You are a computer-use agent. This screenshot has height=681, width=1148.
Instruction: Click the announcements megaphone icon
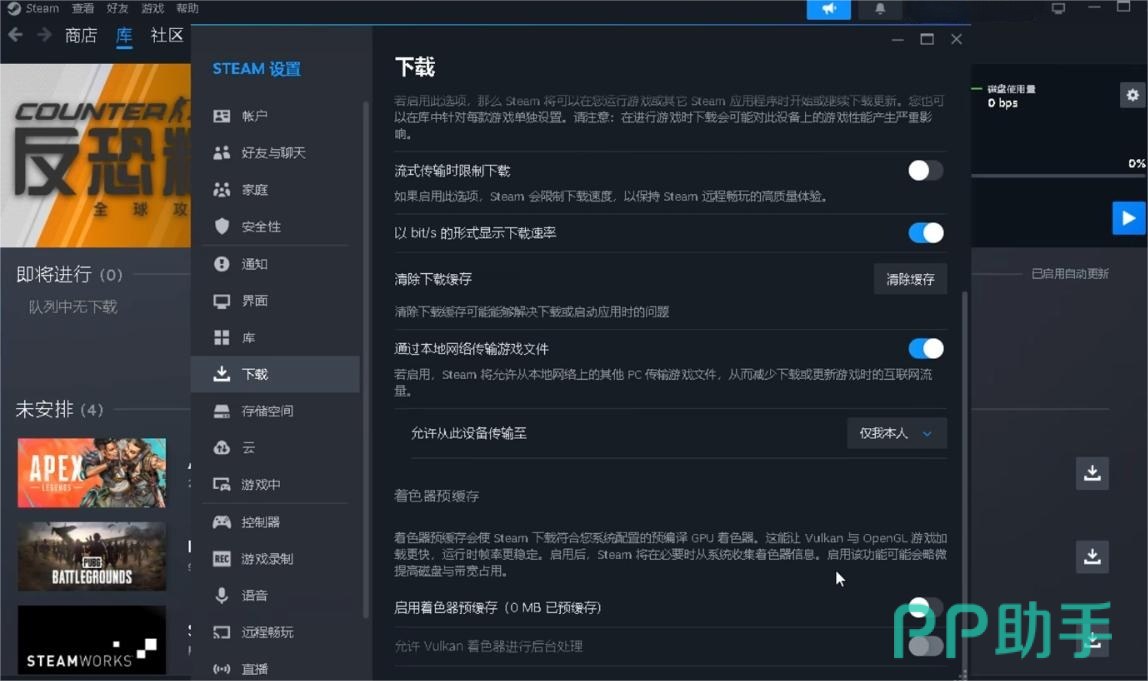pyautogui.click(x=828, y=9)
